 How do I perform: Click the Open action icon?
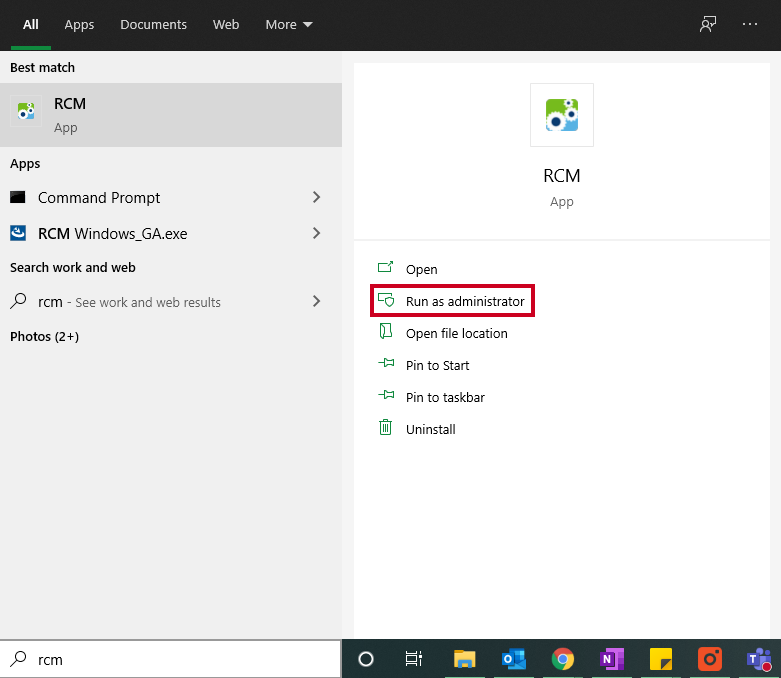point(386,269)
